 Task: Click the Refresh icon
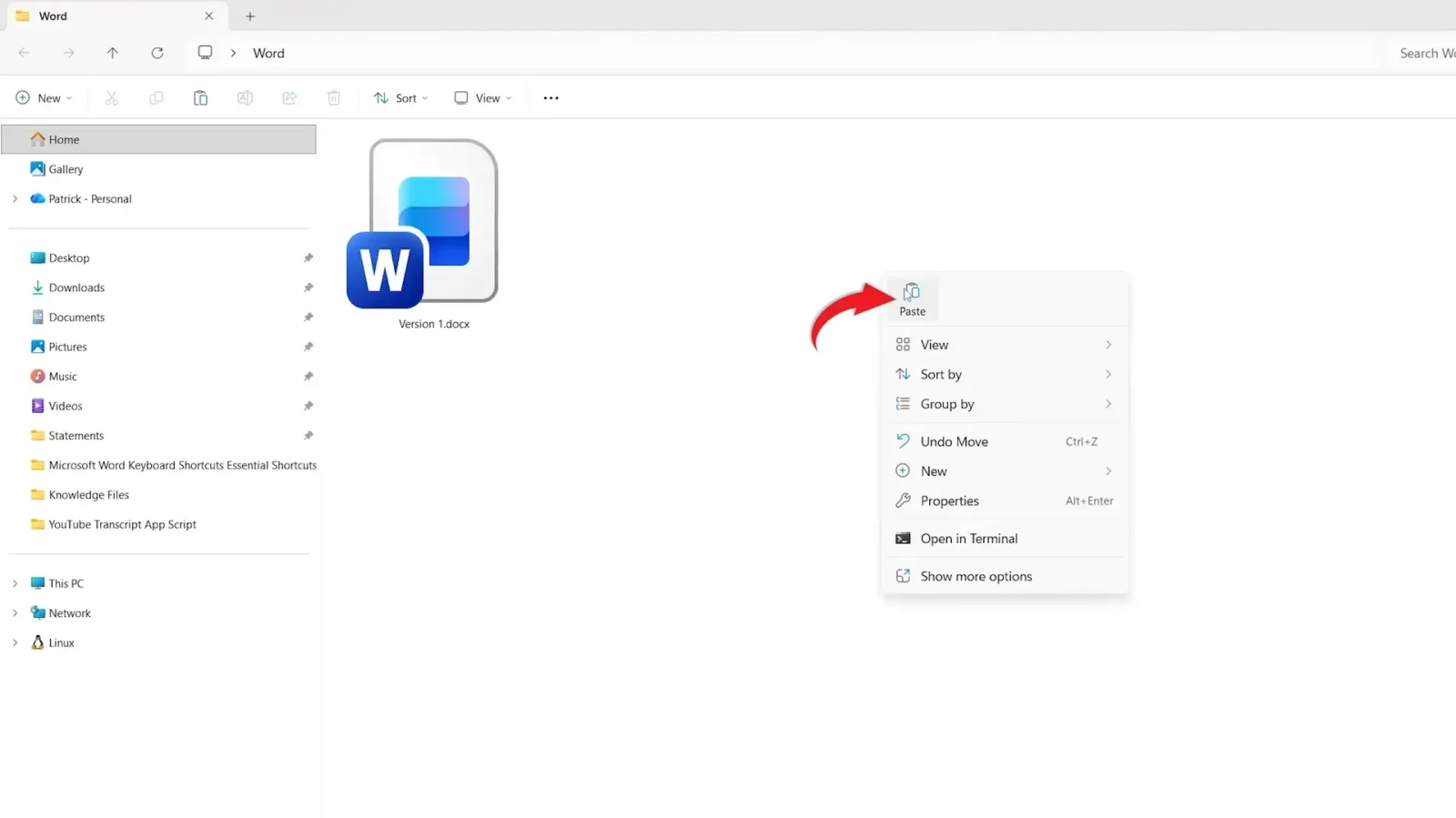(x=157, y=53)
